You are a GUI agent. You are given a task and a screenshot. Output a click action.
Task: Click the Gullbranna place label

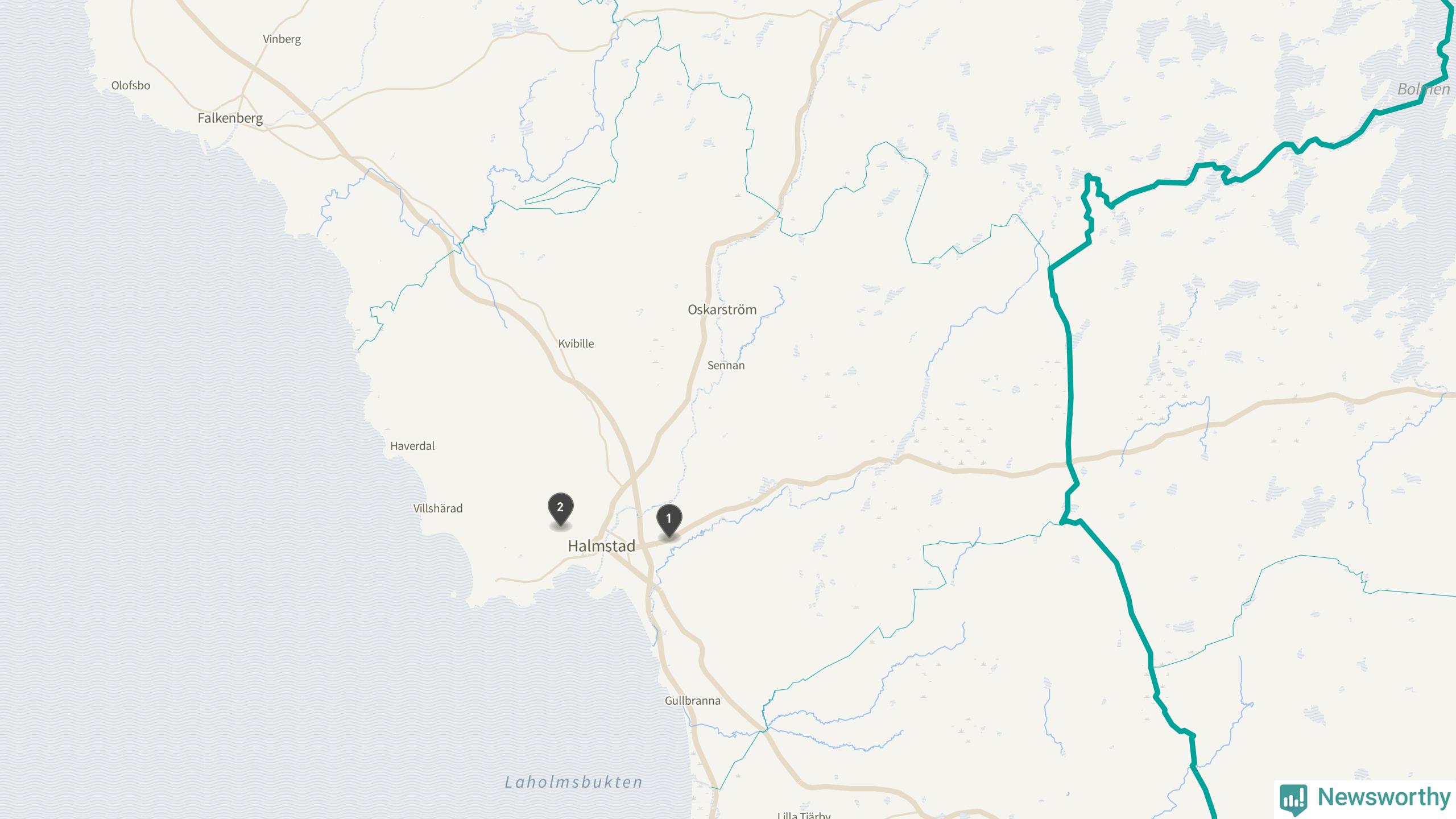coord(692,701)
